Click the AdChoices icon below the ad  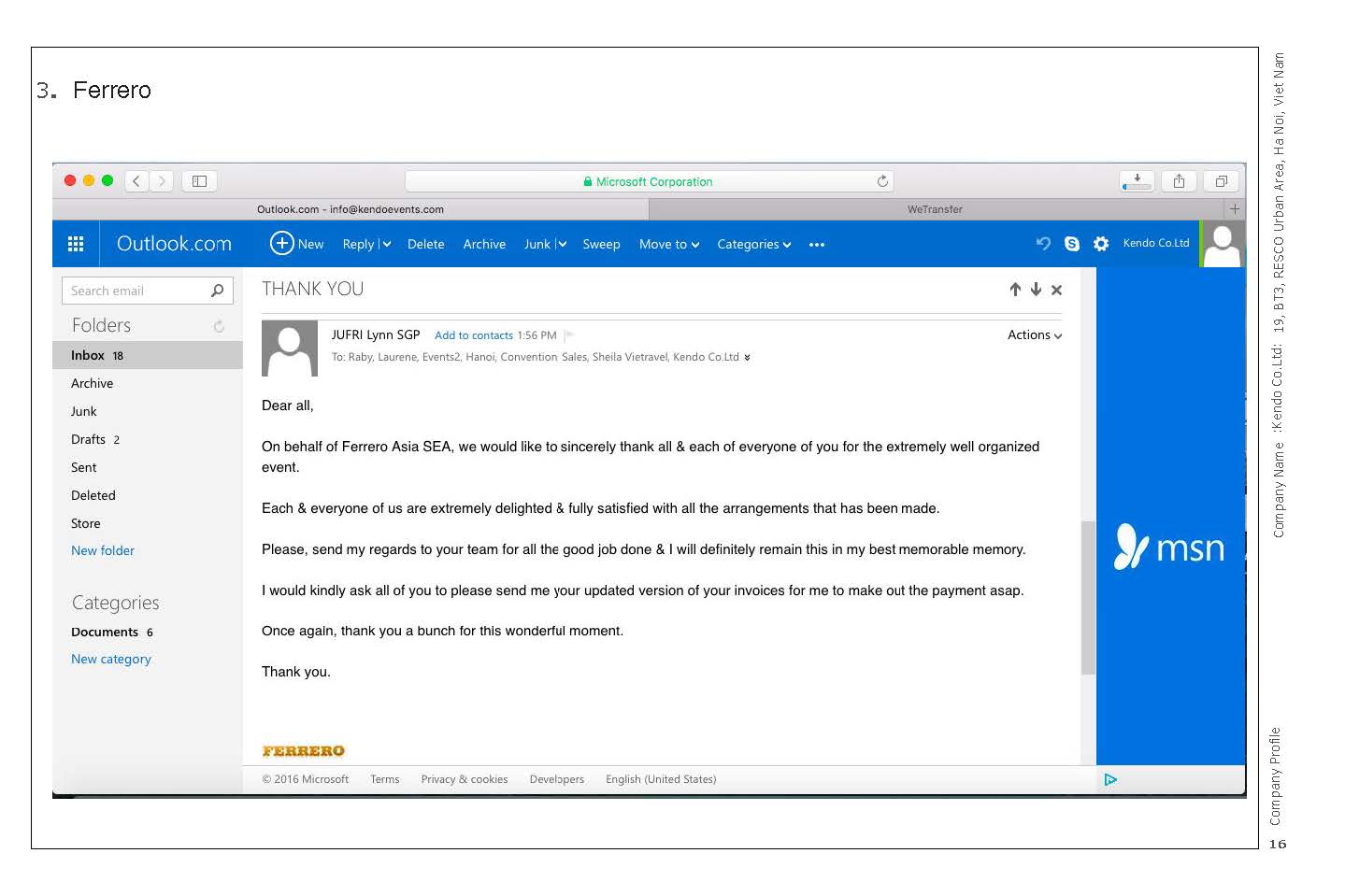tap(1110, 779)
